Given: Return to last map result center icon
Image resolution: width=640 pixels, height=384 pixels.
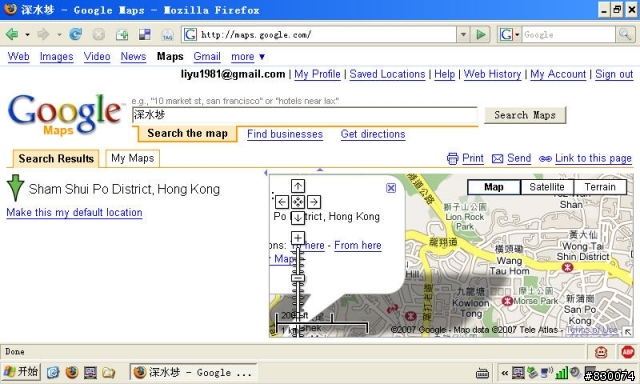Looking at the screenshot, I should (x=298, y=202).
